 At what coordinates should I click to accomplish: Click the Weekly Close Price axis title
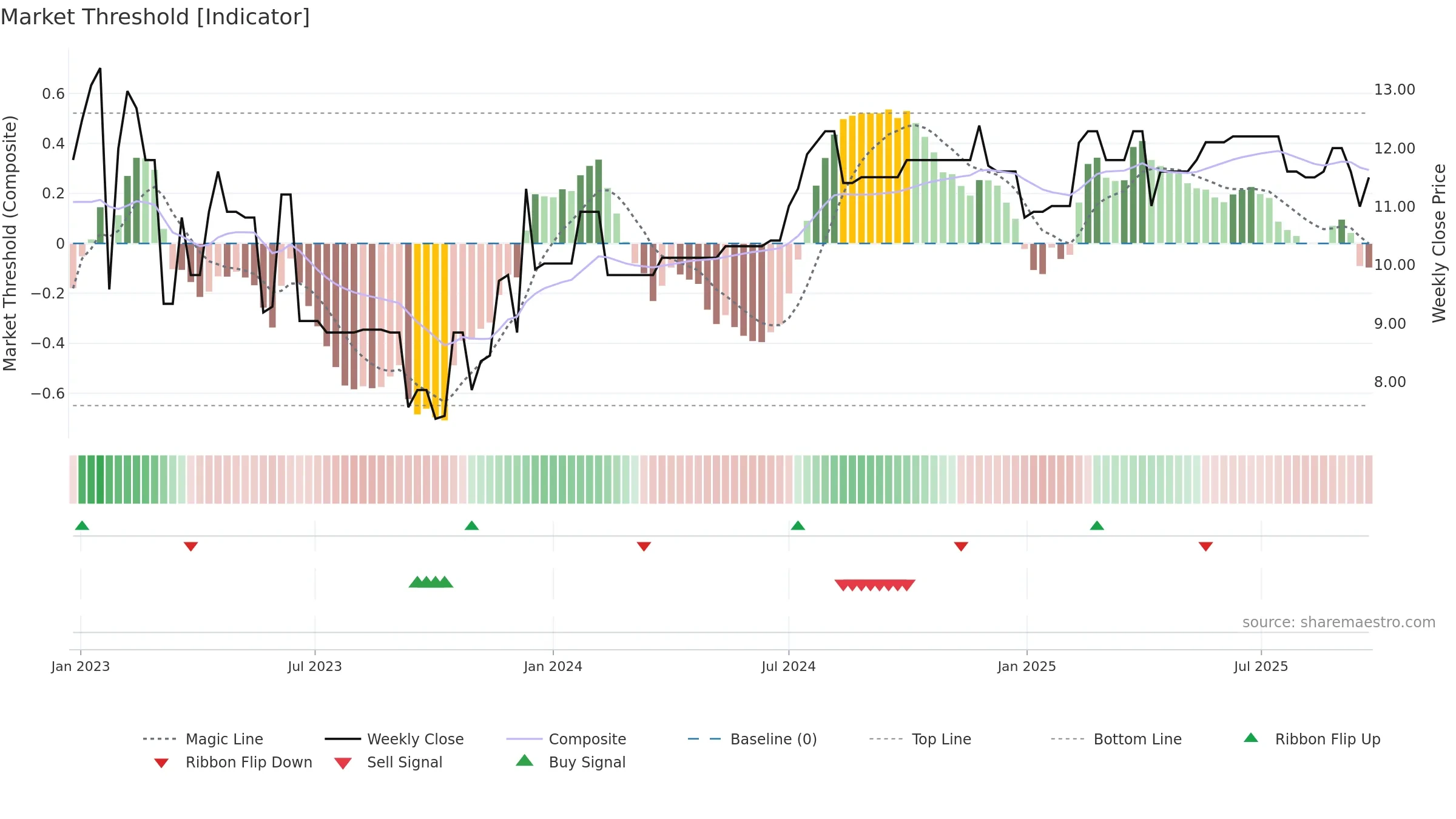(1439, 243)
